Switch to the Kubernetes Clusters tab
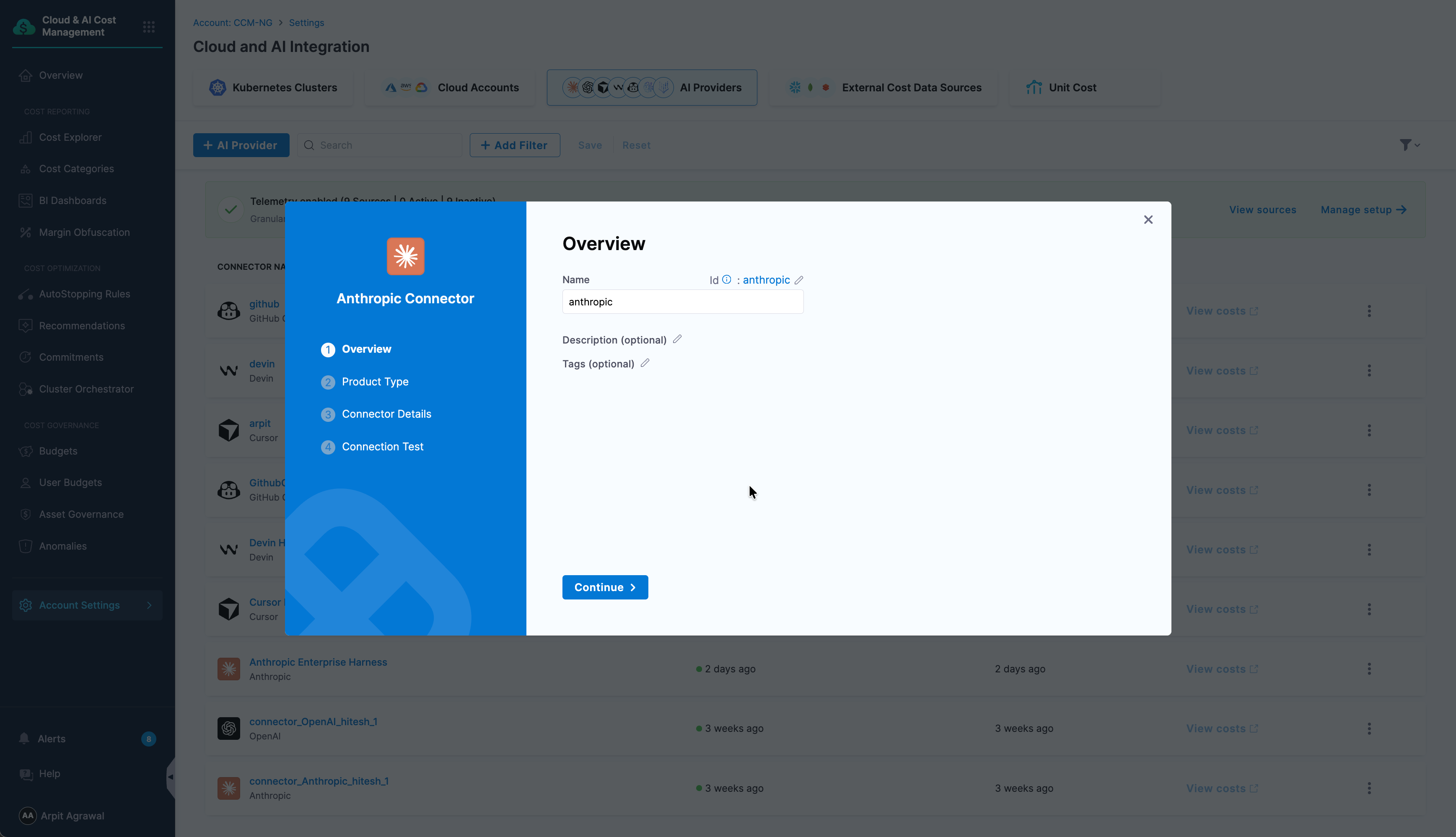Screen dimensions: 1456x837 [273, 88]
